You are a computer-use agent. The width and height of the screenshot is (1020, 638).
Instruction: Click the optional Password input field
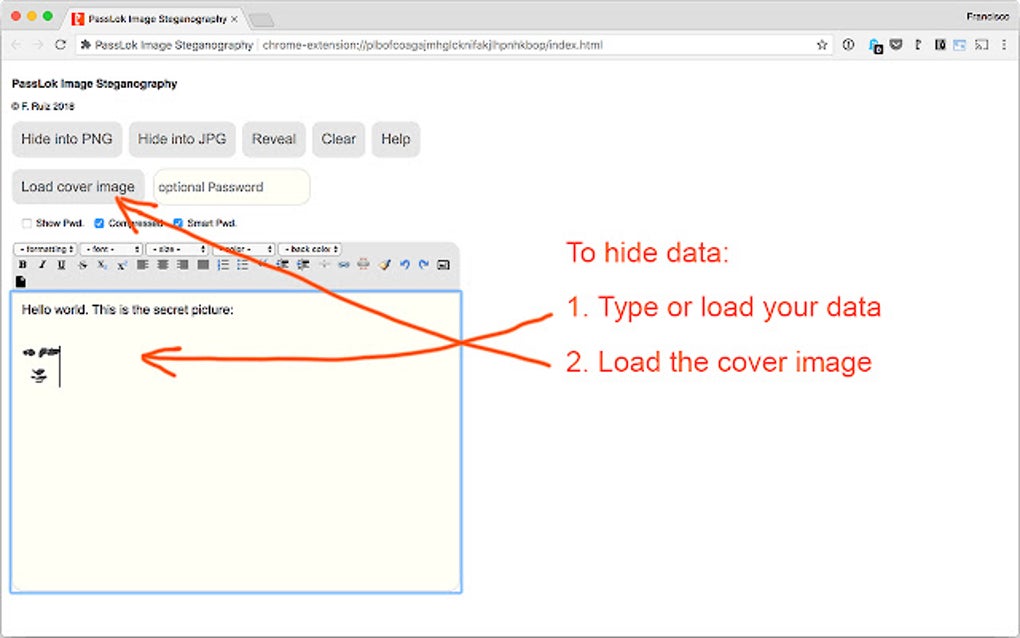[231, 187]
